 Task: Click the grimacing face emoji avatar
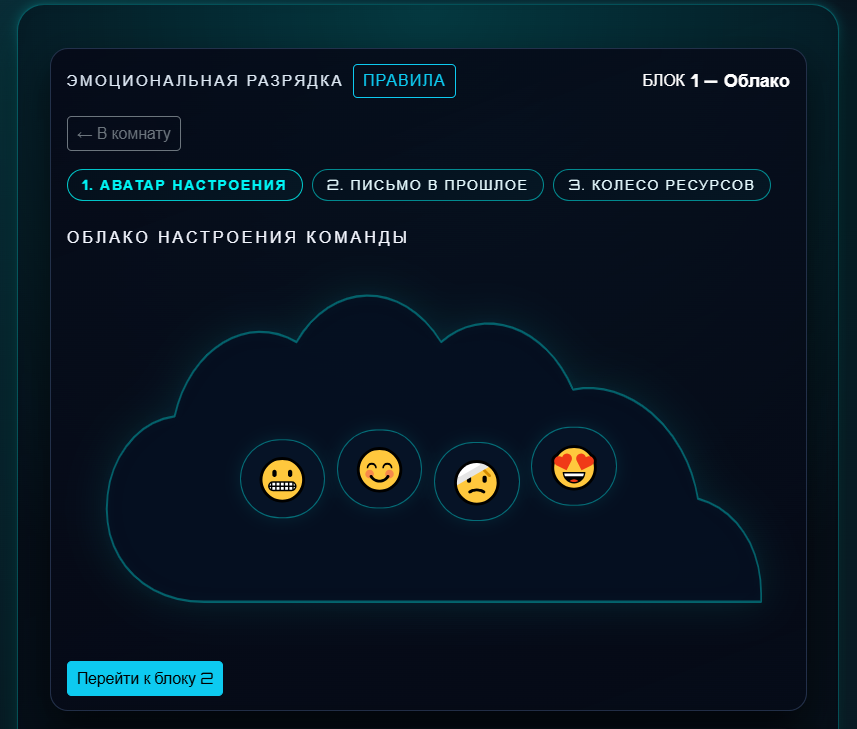(283, 479)
